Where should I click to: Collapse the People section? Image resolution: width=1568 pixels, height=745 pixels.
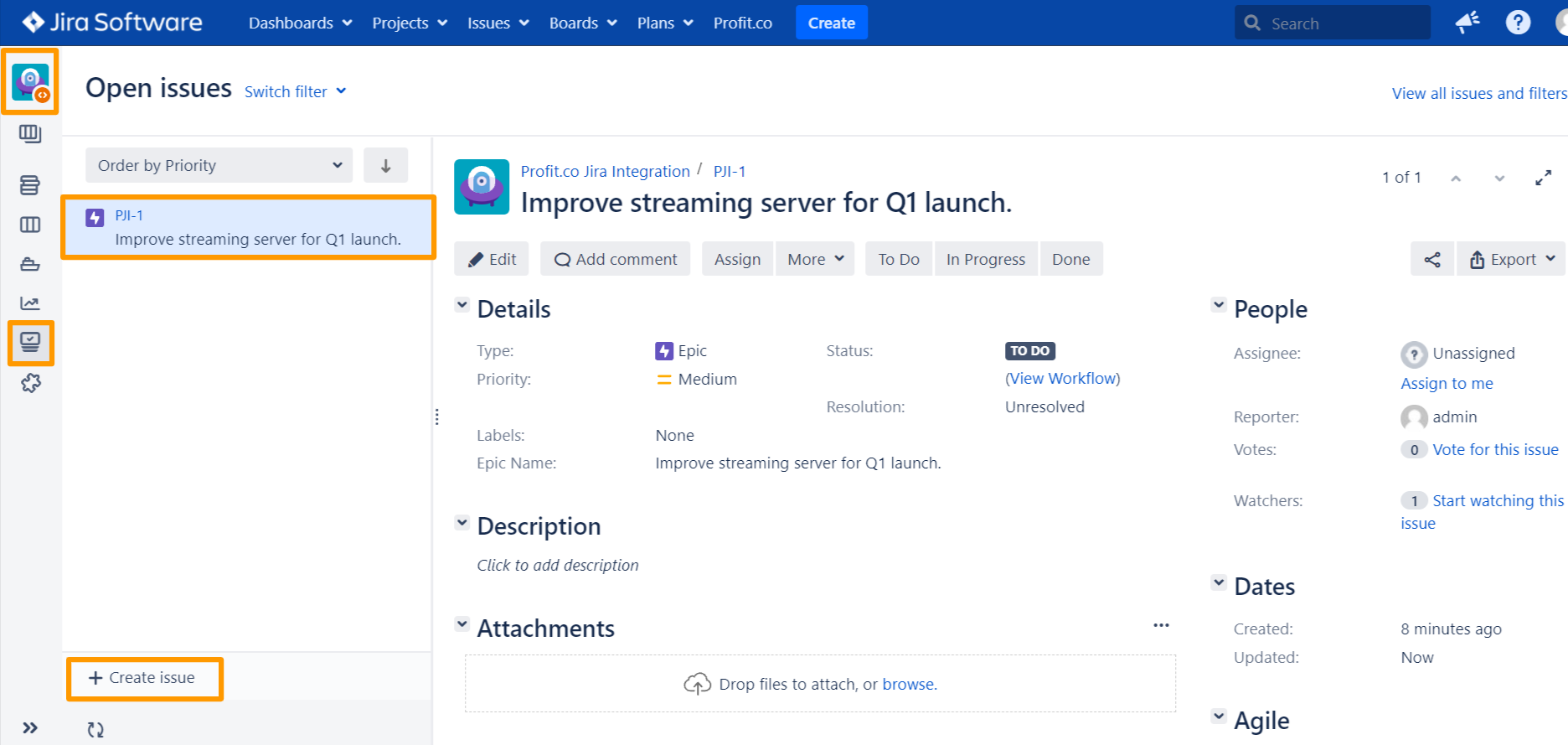[1220, 305]
